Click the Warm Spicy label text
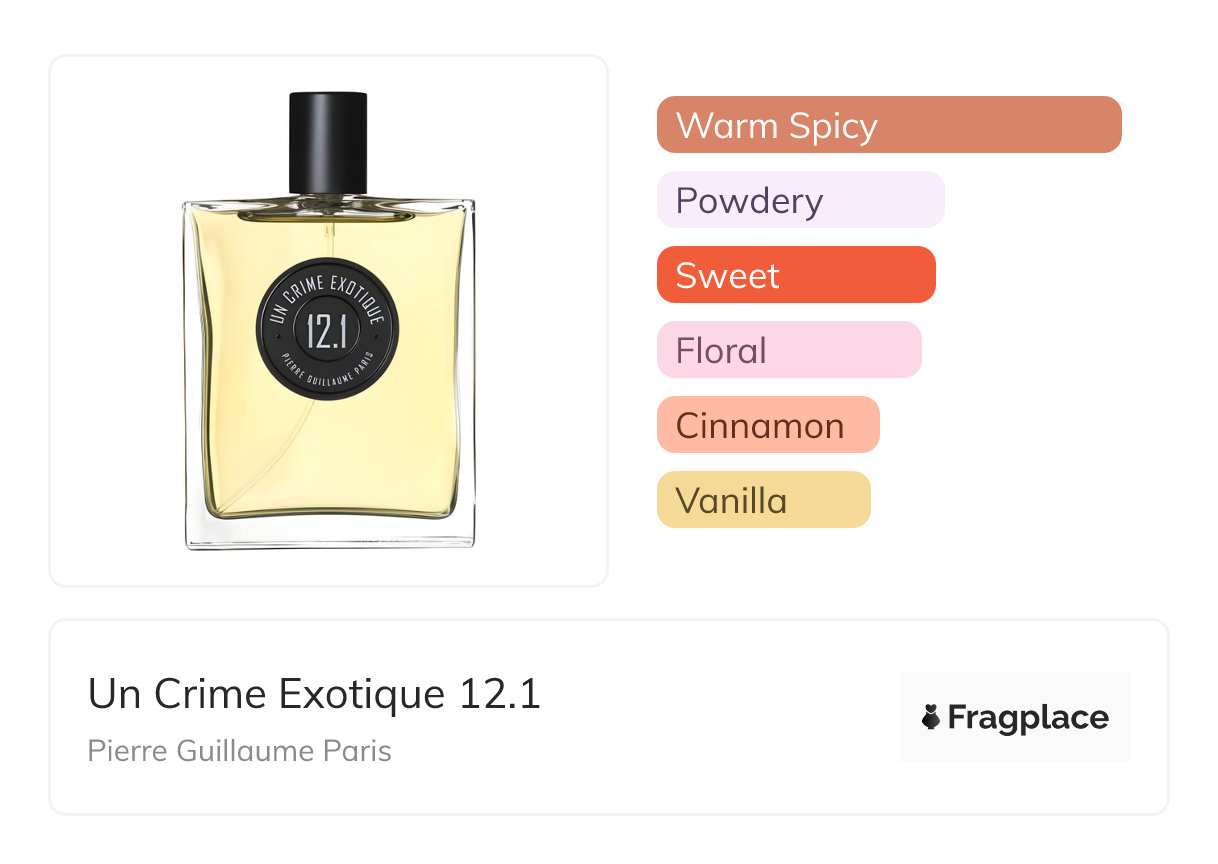This screenshot has width=1218, height=864. 777,125
